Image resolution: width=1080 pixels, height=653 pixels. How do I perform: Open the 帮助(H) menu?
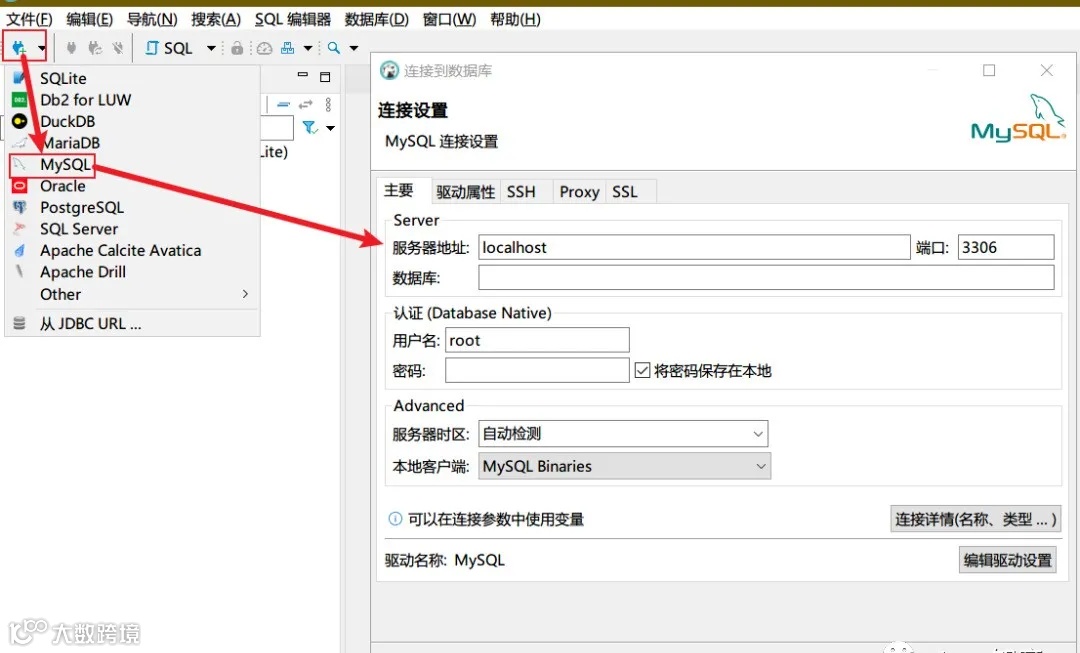click(x=515, y=19)
